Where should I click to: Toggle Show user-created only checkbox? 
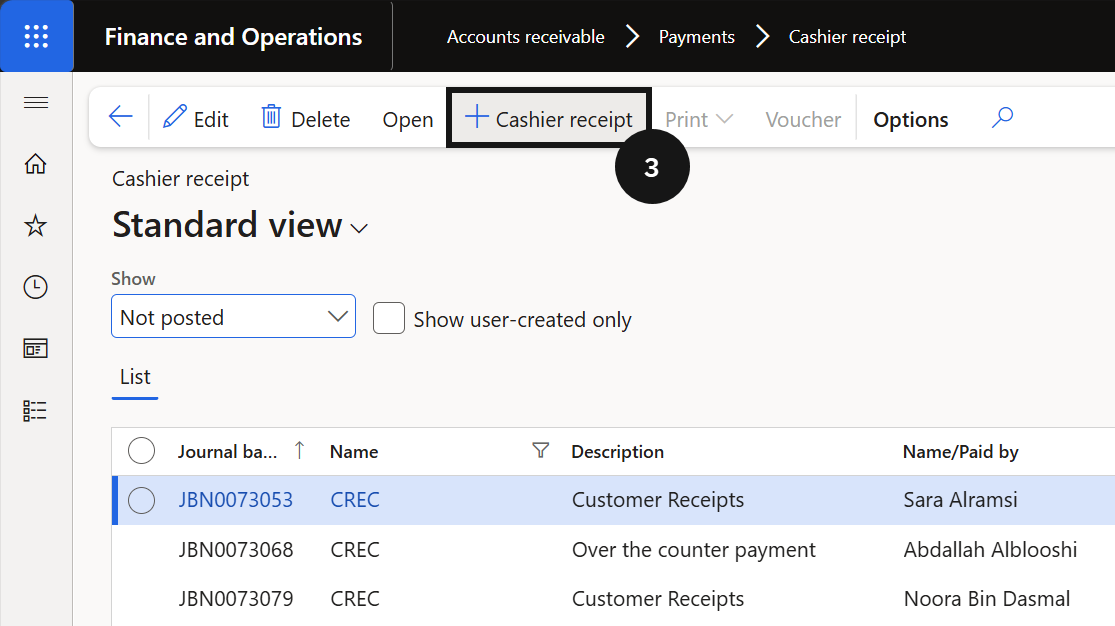pyautogui.click(x=389, y=319)
